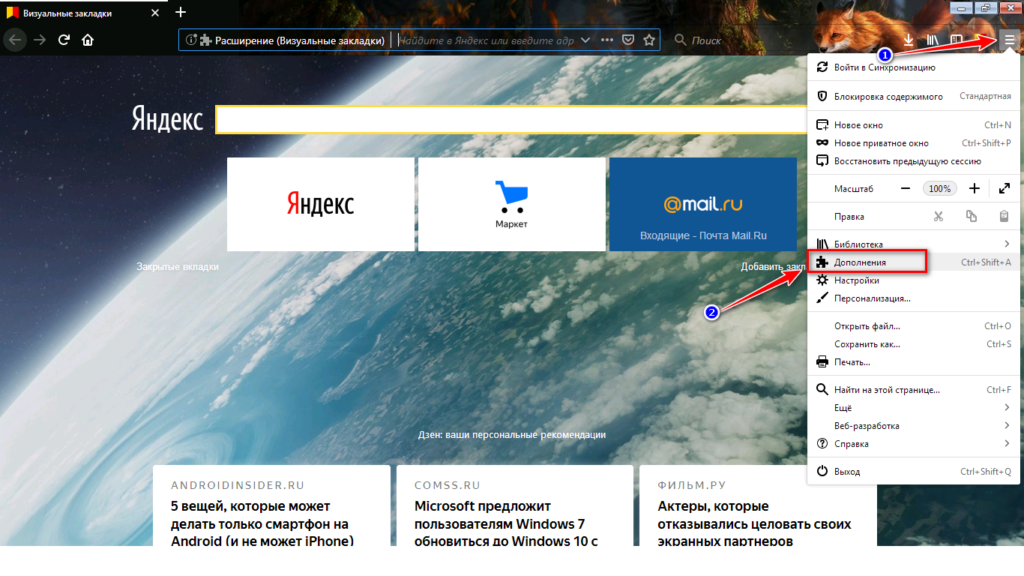Open new tab with plus button

pos(181,12)
